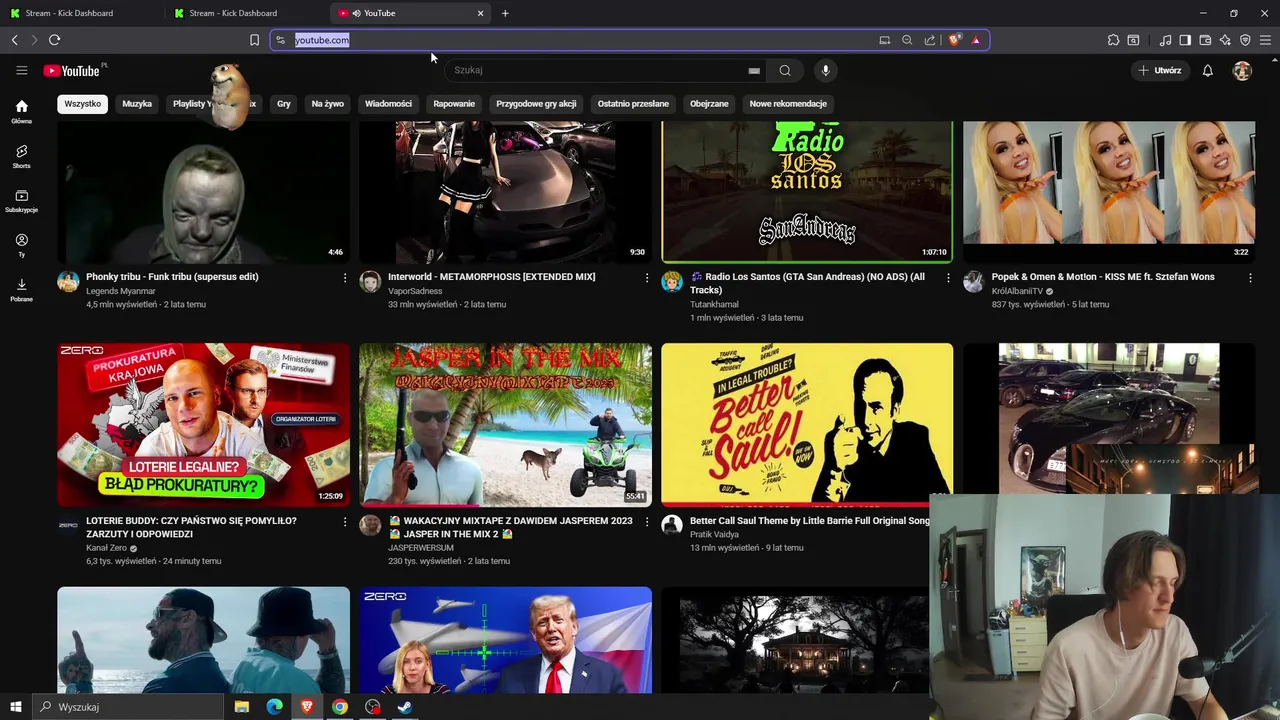Go to Główna in the sidebar
1280x720 pixels.
coord(21,111)
